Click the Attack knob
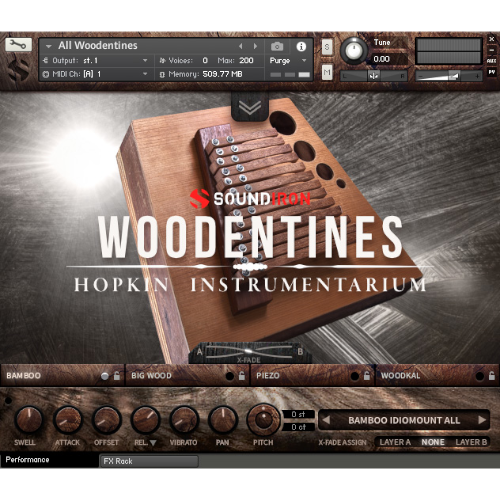This screenshot has height=500, width=500. 68,420
